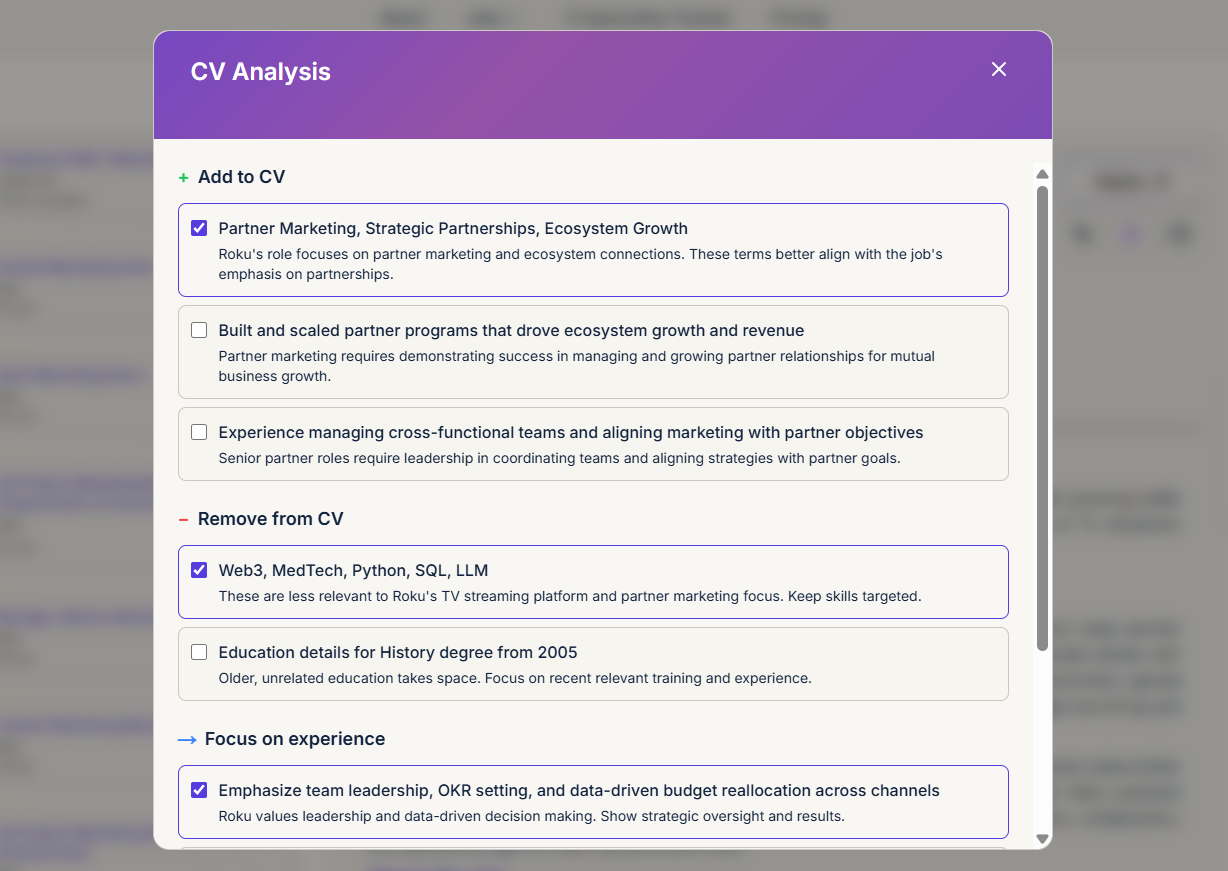
Task: Close the CV Analysis dialog
Action: click(x=998, y=69)
